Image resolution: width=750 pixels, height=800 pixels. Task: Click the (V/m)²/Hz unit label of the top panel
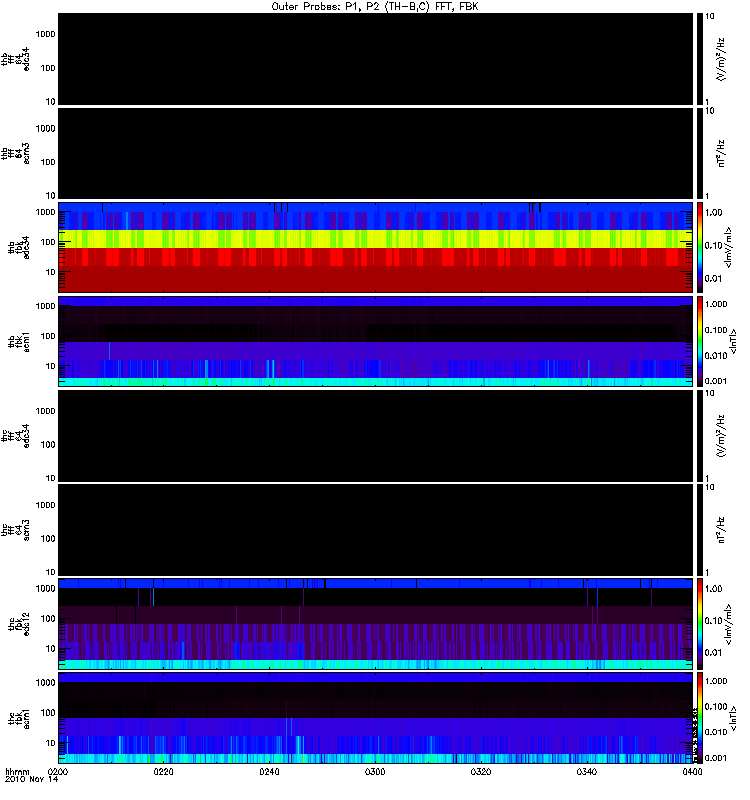pyautogui.click(x=720, y=59)
